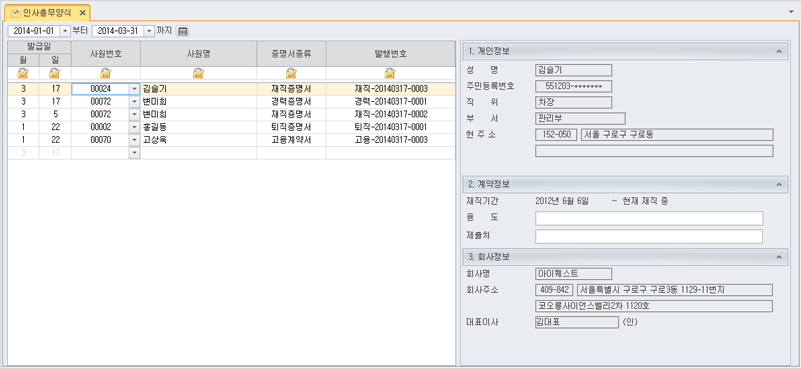Click the filter icon under 월 column
Image resolution: width=802 pixels, height=369 pixels.
(x=23, y=73)
